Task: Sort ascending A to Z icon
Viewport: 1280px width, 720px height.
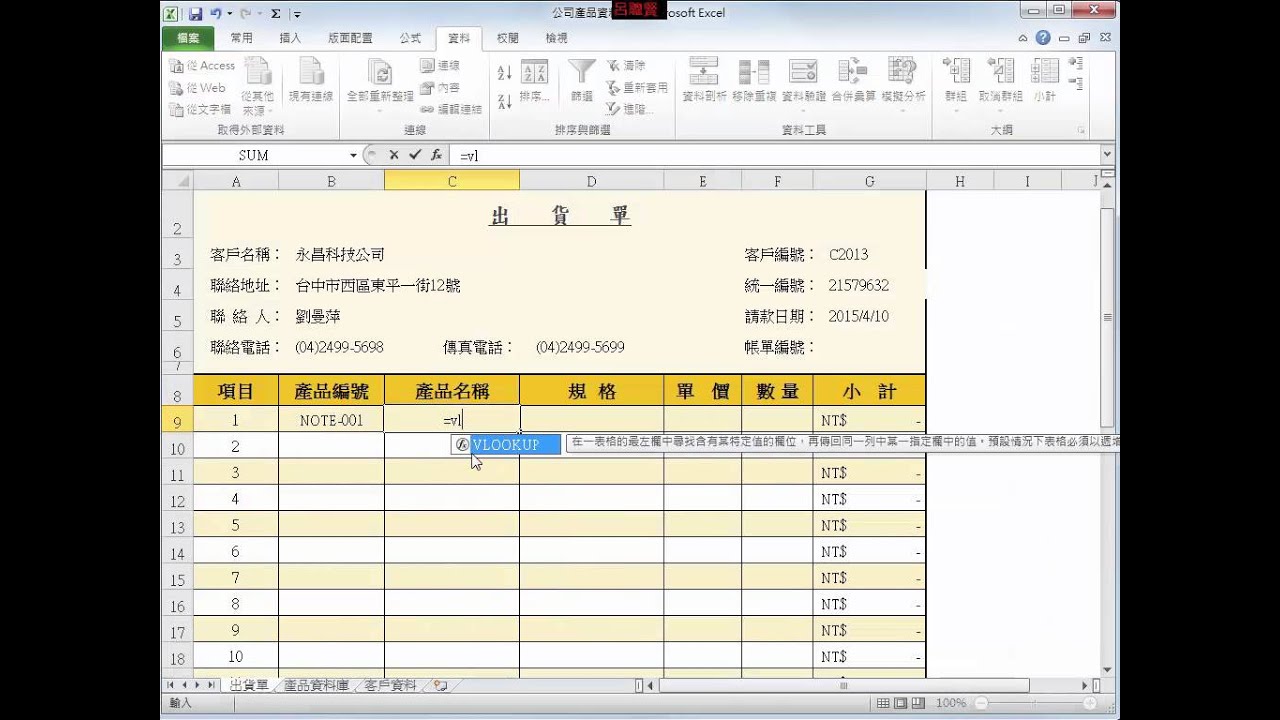Action: [504, 72]
